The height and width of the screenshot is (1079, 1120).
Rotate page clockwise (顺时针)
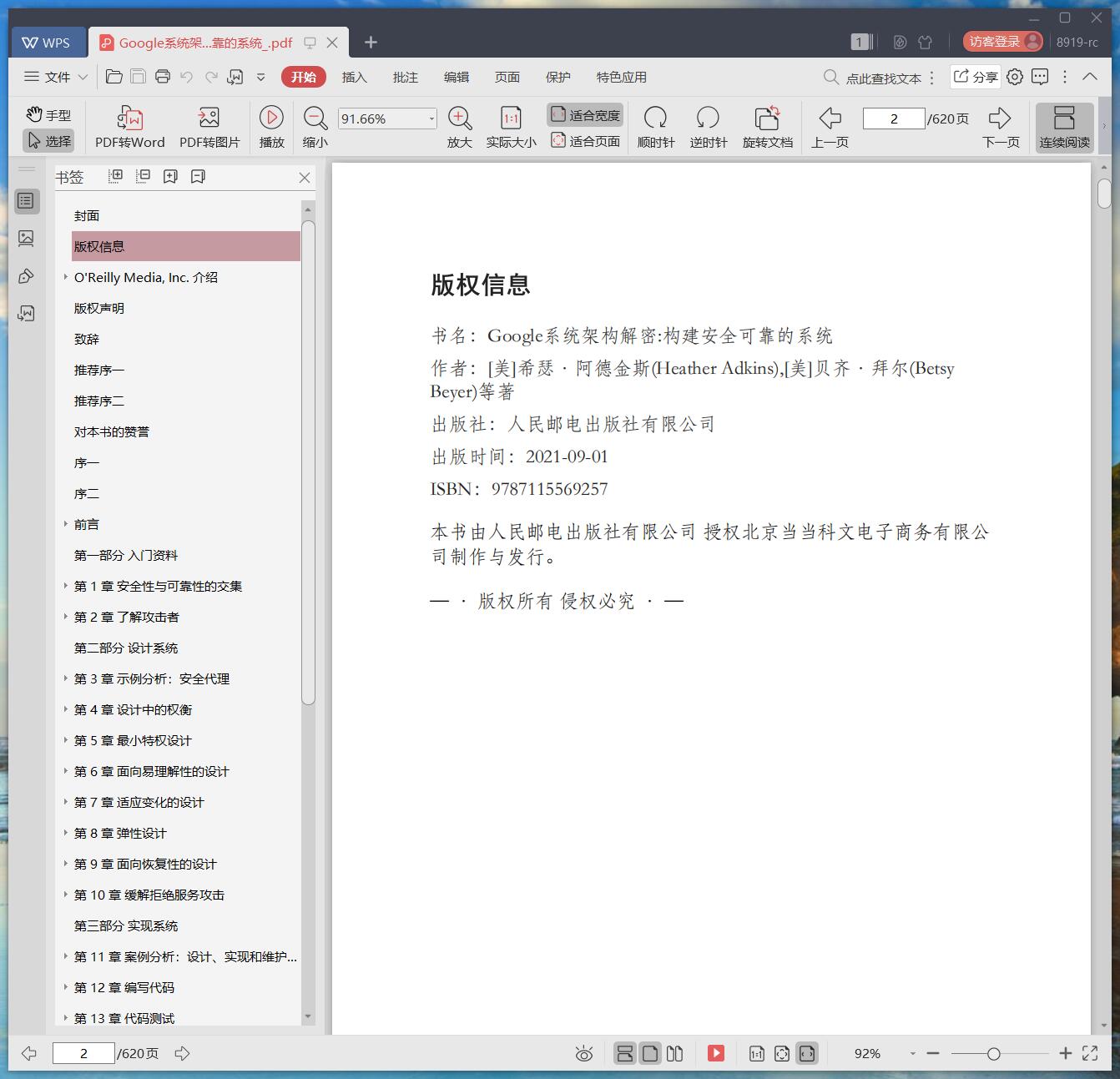[656, 128]
